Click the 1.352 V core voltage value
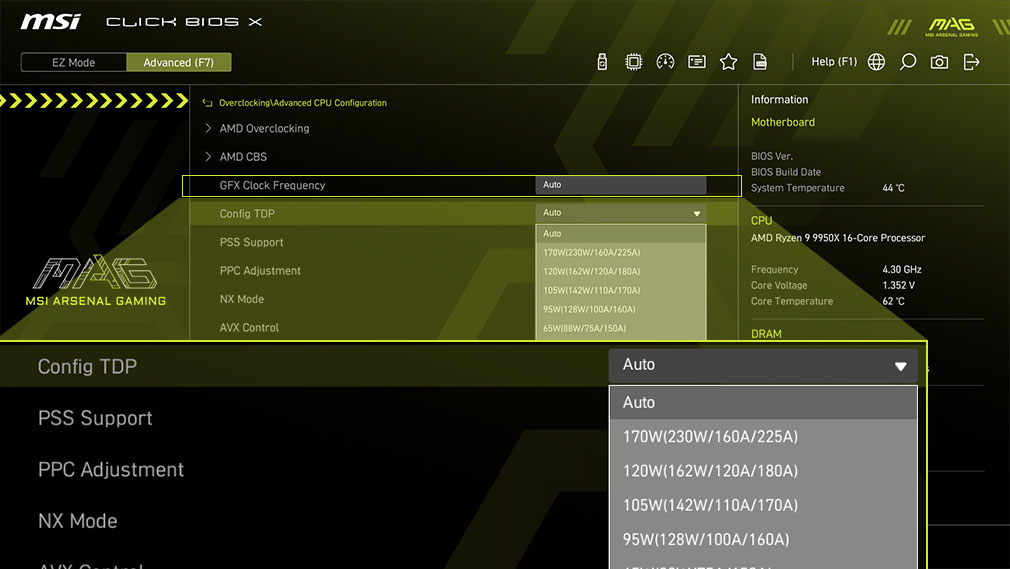 point(899,285)
